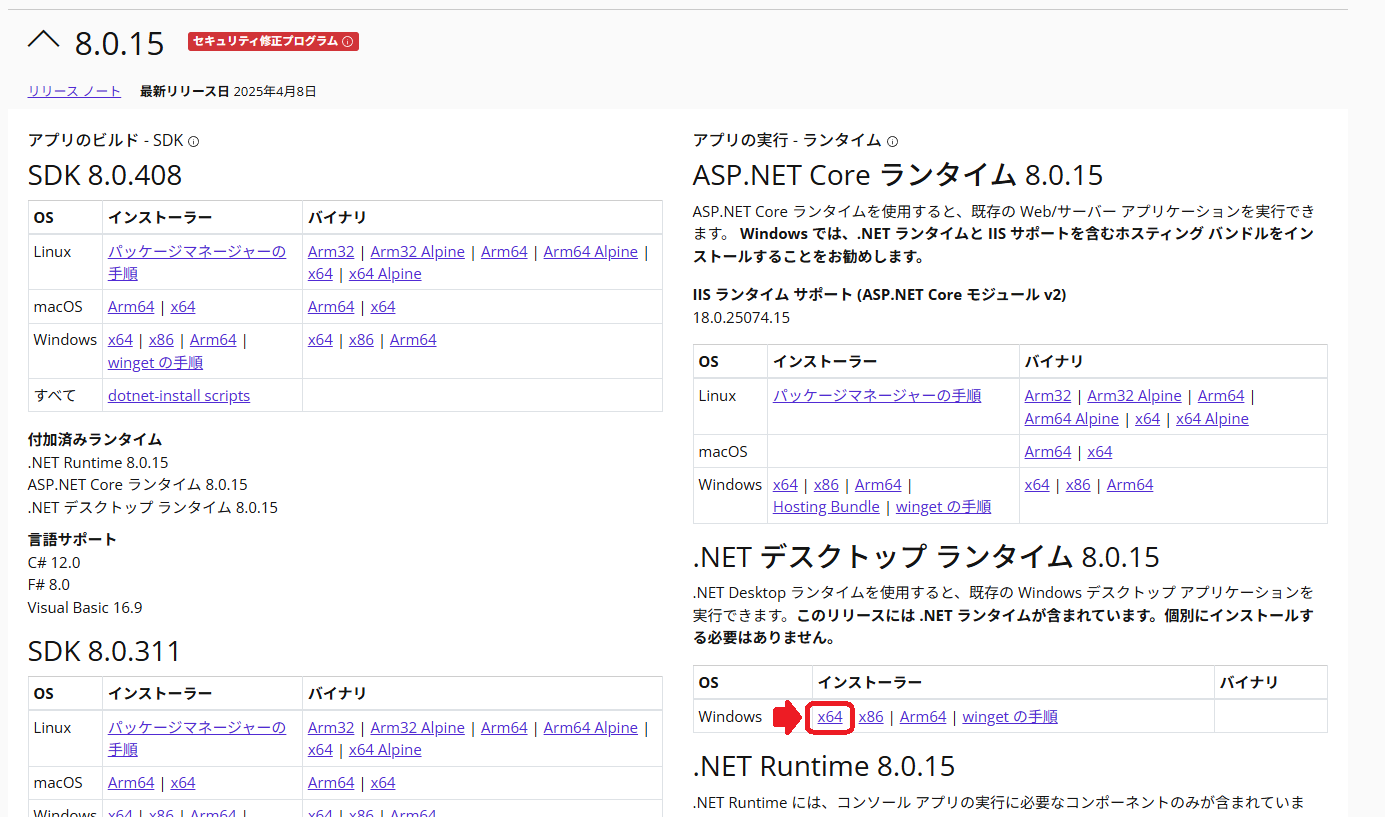The image size is (1385, 817).
Task: Download ASP.NET Core runtime Windows Arm64 installer
Action: tap(878, 485)
